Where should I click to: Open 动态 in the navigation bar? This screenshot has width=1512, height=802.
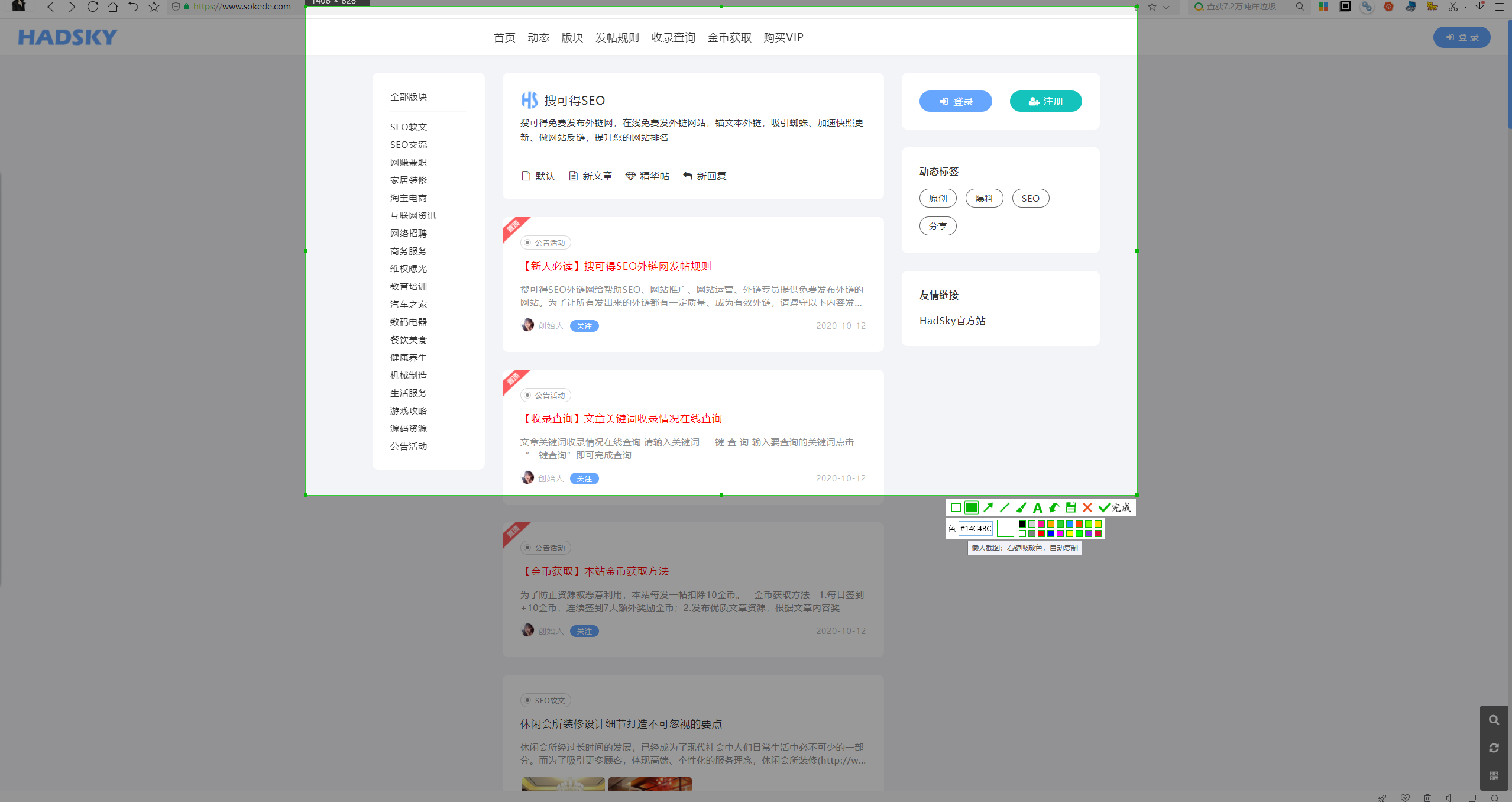(538, 37)
